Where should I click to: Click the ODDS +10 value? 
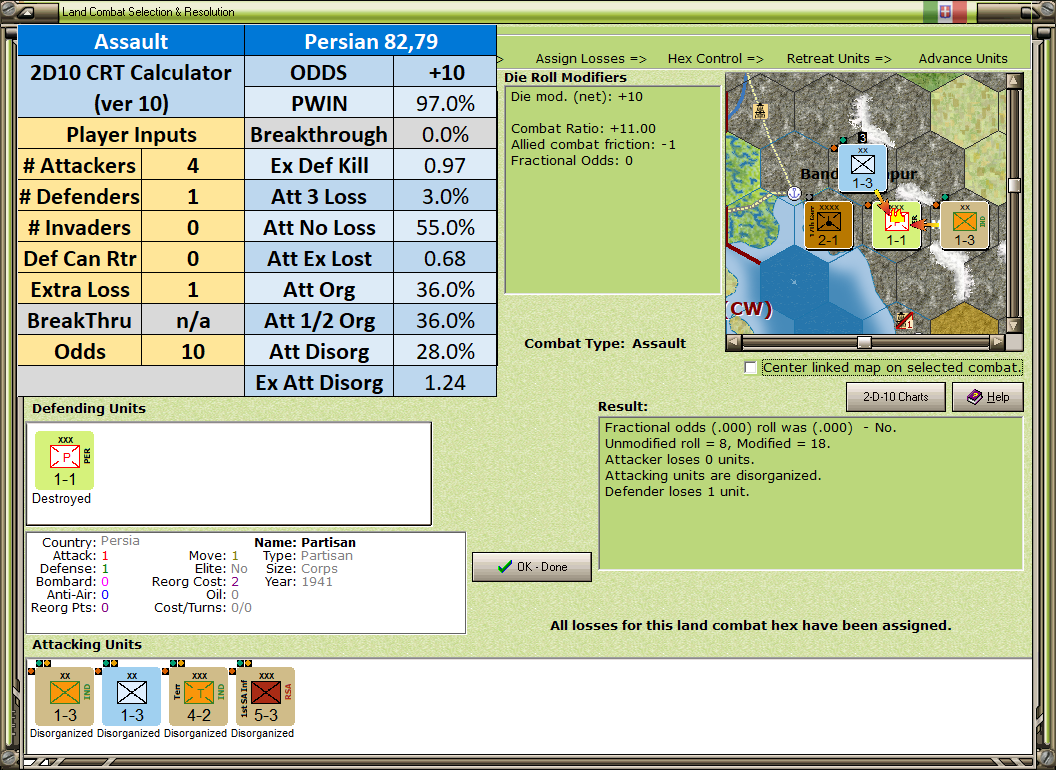coord(445,72)
